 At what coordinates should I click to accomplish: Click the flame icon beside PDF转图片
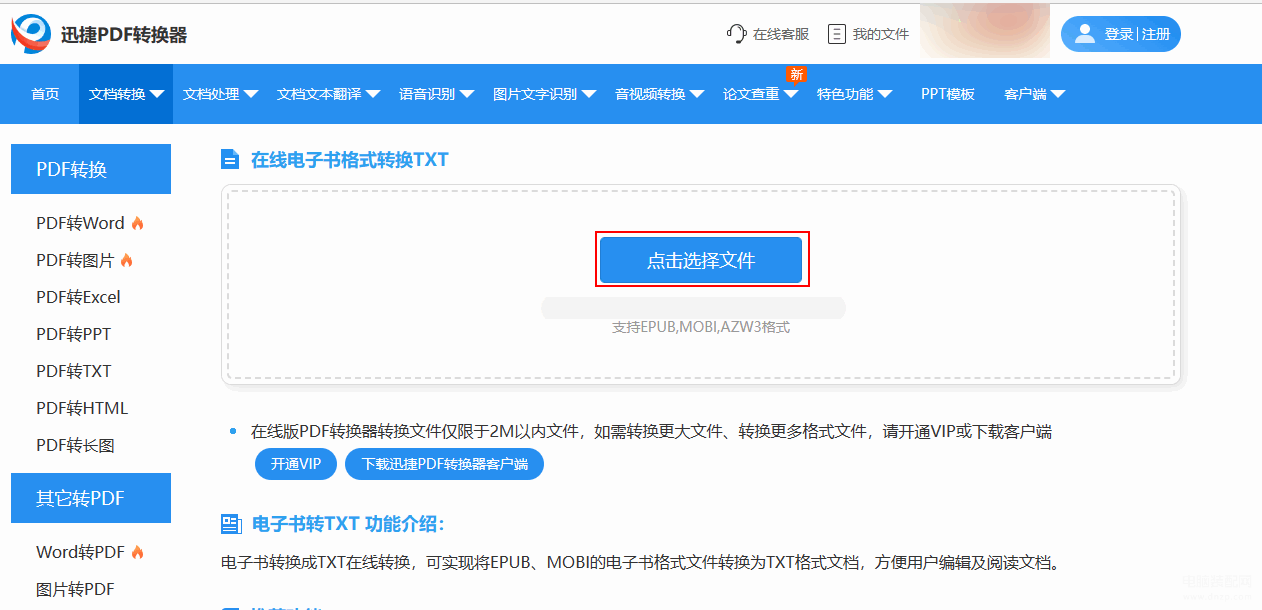pyautogui.click(x=127, y=260)
